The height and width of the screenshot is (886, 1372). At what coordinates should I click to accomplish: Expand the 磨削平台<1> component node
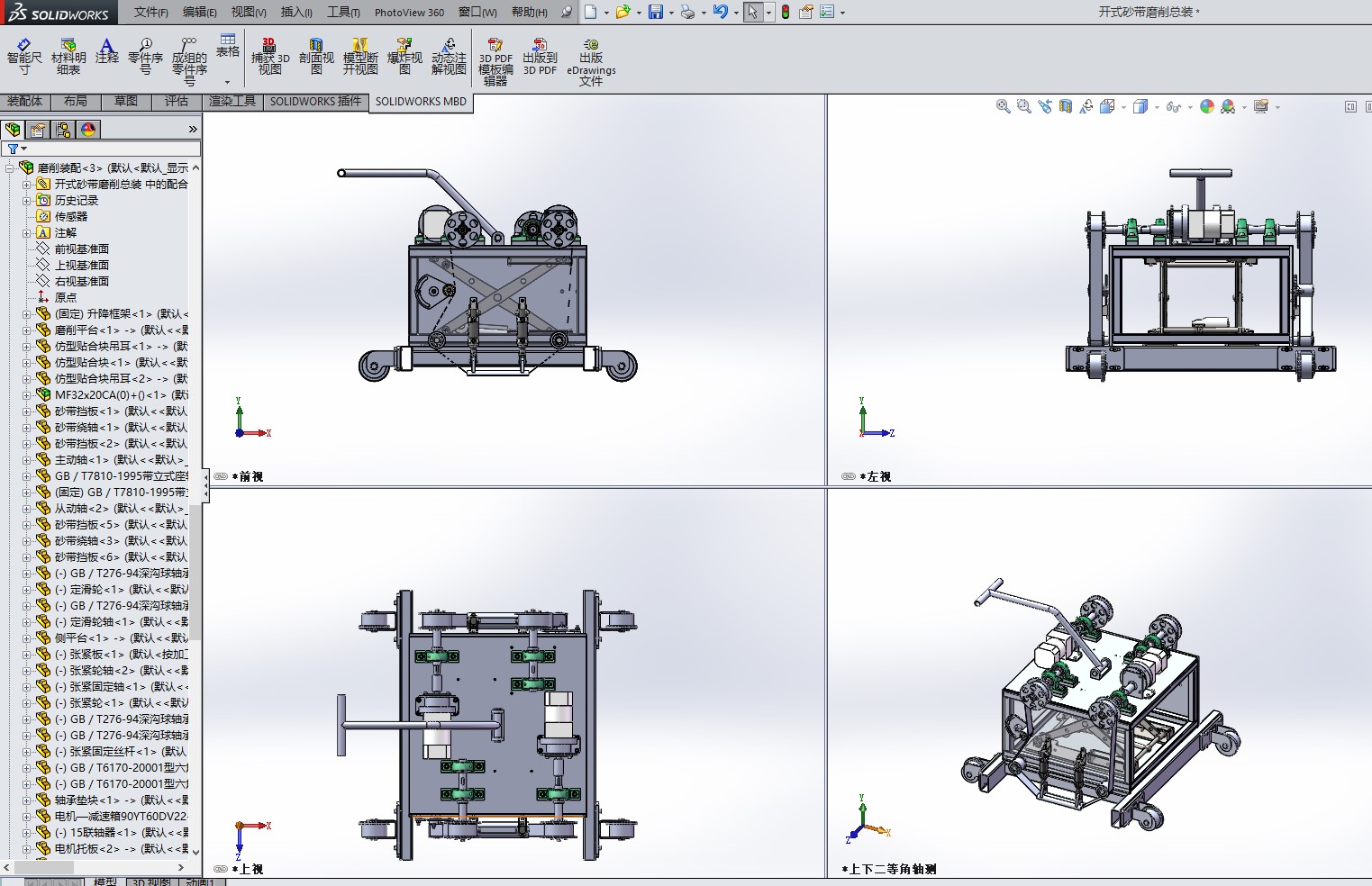click(26, 330)
